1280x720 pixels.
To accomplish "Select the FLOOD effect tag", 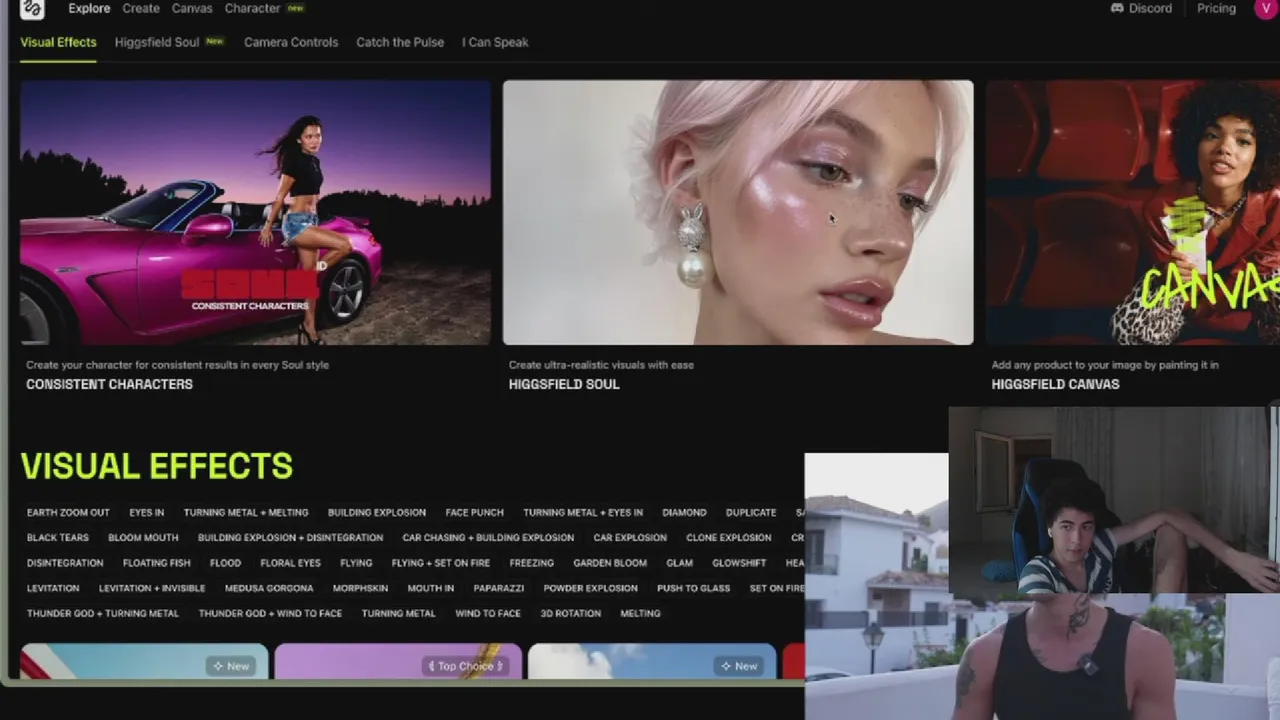I will coord(225,563).
